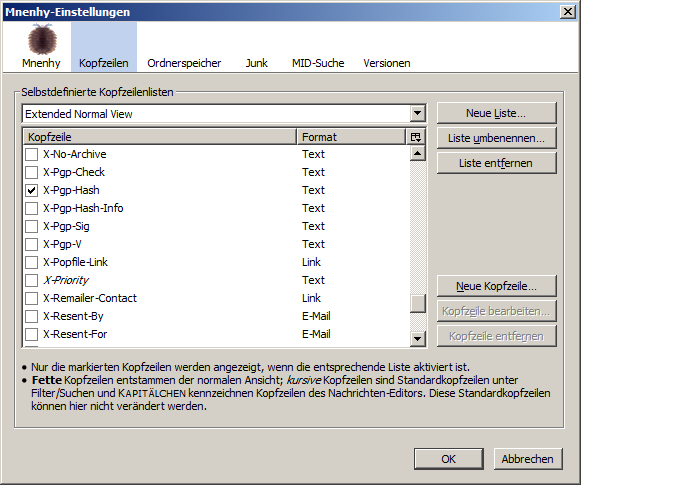The image size is (683, 485).
Task: Click the Mnenhy hedgehog logo icon
Action: [42, 40]
